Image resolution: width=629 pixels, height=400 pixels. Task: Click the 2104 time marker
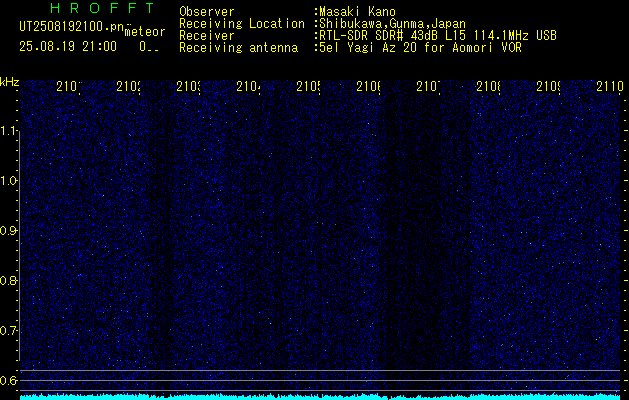[248, 86]
